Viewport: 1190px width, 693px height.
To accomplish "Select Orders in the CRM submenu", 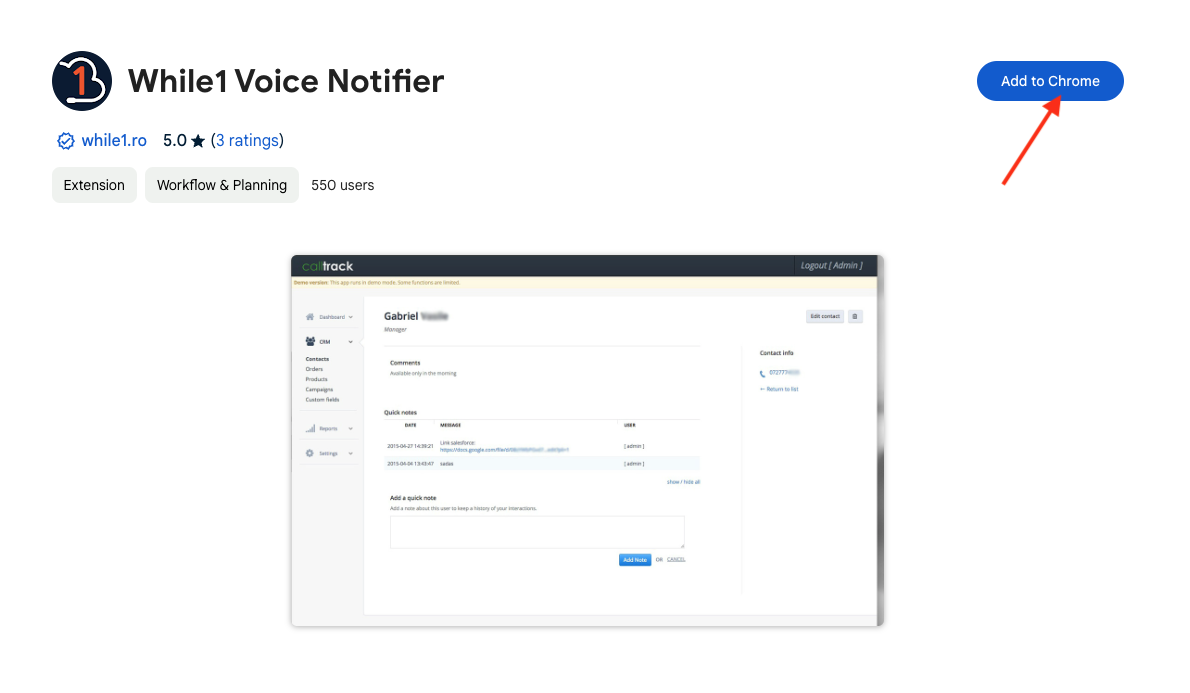I will tap(315, 369).
